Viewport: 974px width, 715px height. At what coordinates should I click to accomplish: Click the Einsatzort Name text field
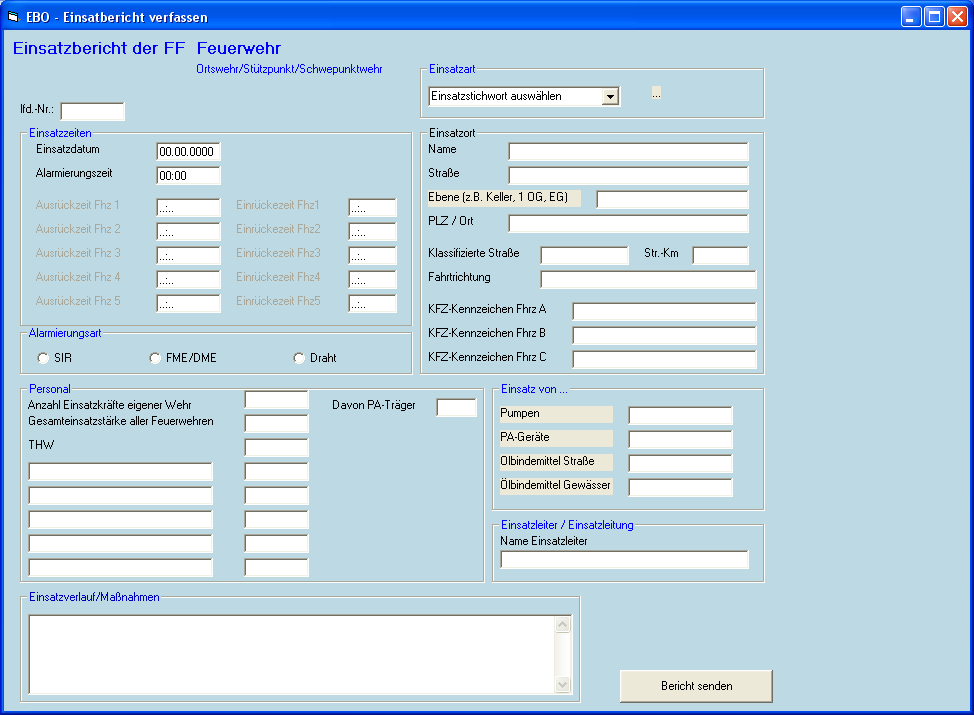tap(627, 151)
